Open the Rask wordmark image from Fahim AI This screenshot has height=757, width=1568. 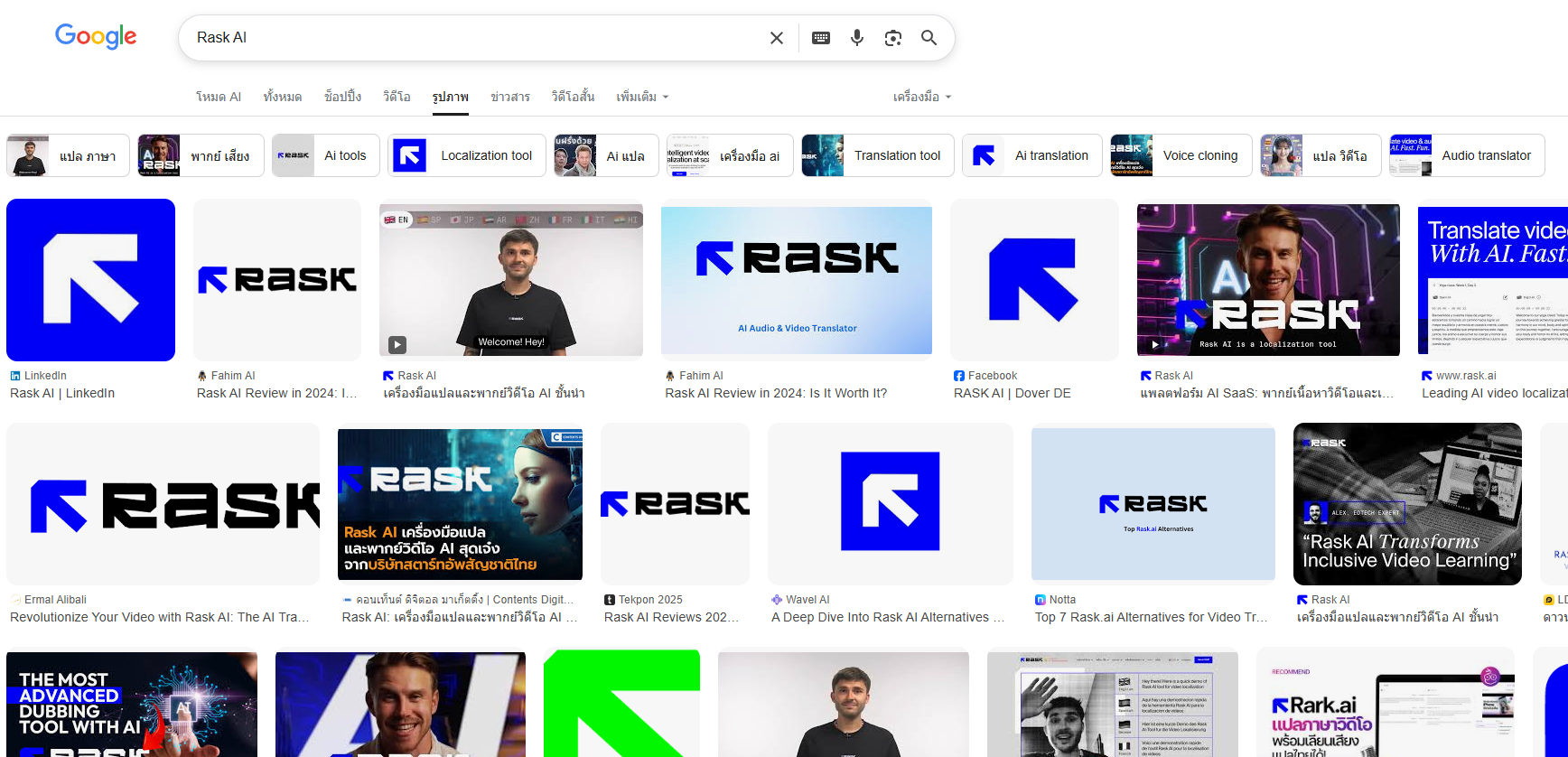(x=277, y=280)
